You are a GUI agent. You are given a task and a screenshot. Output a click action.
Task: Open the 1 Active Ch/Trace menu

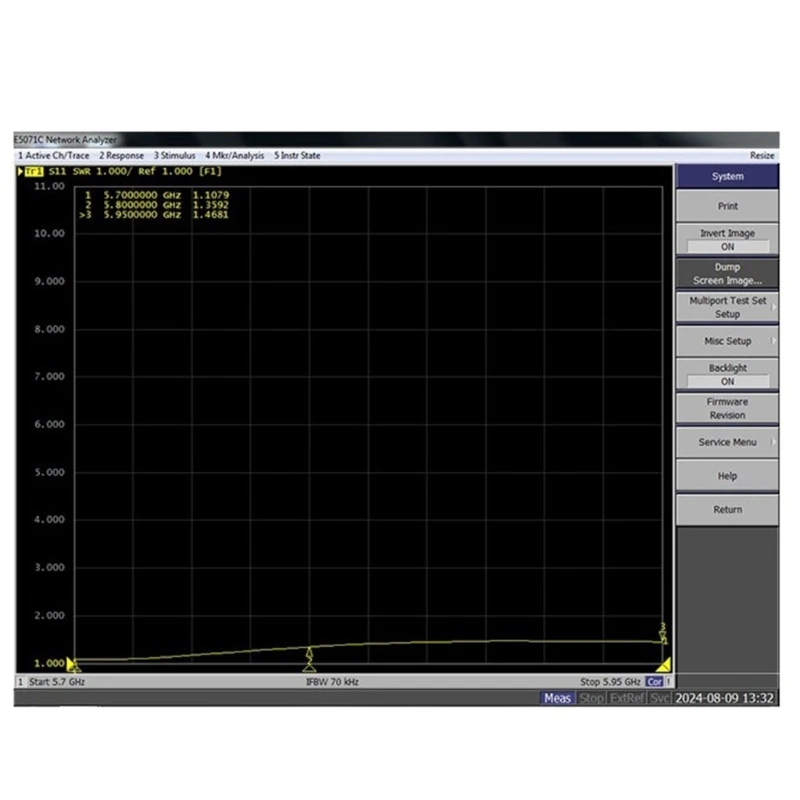[54, 156]
